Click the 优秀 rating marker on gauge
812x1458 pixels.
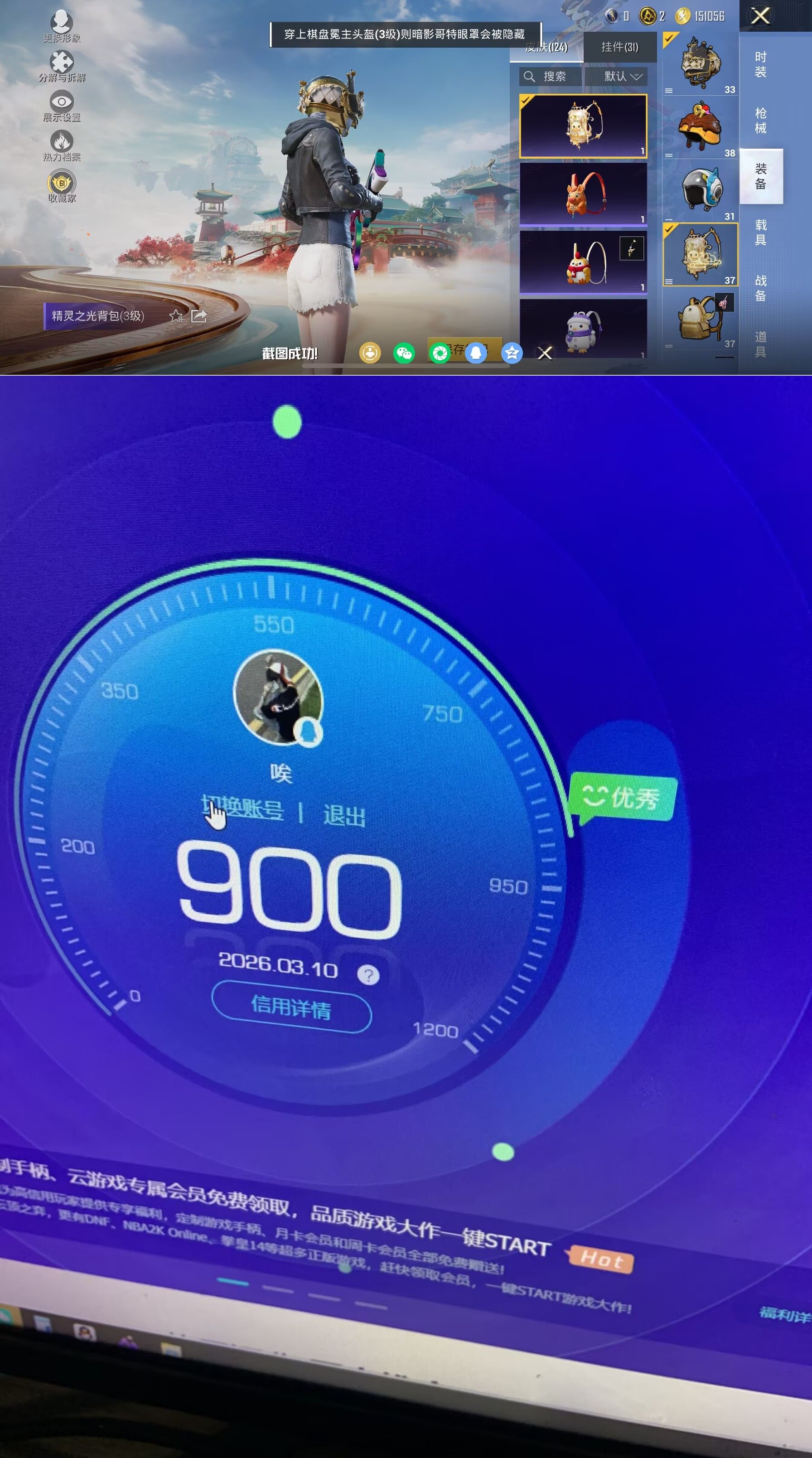[622, 798]
